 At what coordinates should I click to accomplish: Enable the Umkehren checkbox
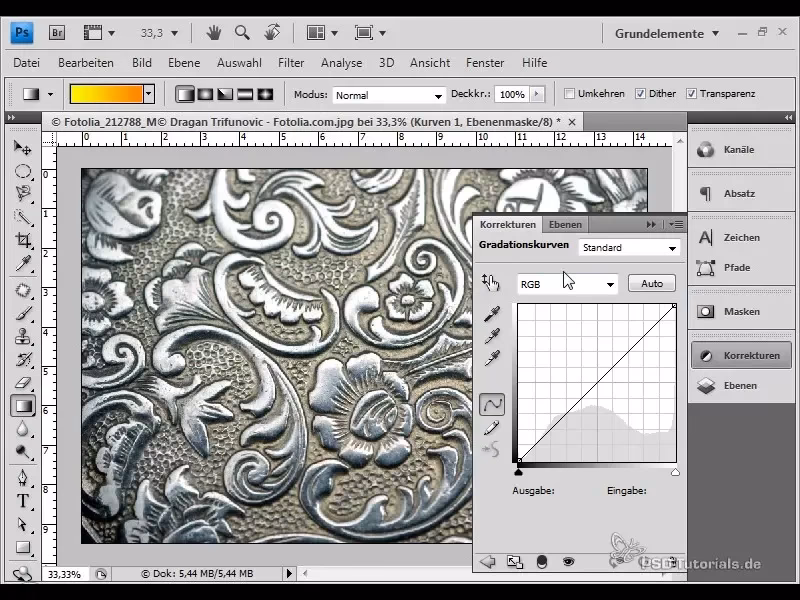(x=569, y=94)
